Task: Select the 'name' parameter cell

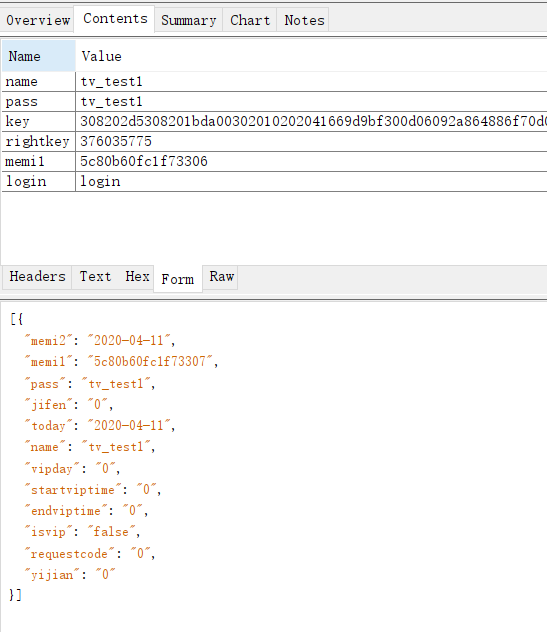Action: pyautogui.click(x=39, y=82)
